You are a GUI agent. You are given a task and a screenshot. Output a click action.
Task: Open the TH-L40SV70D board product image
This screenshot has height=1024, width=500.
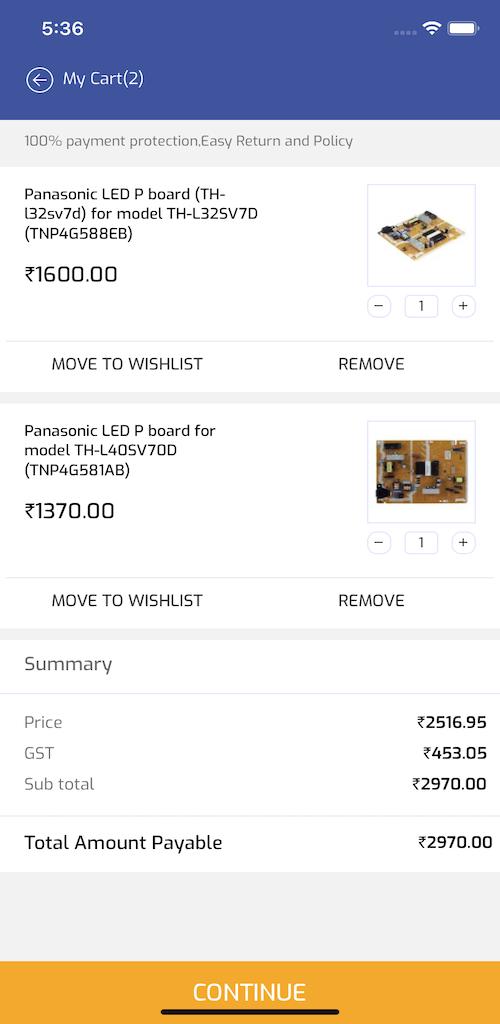pyautogui.click(x=421, y=472)
